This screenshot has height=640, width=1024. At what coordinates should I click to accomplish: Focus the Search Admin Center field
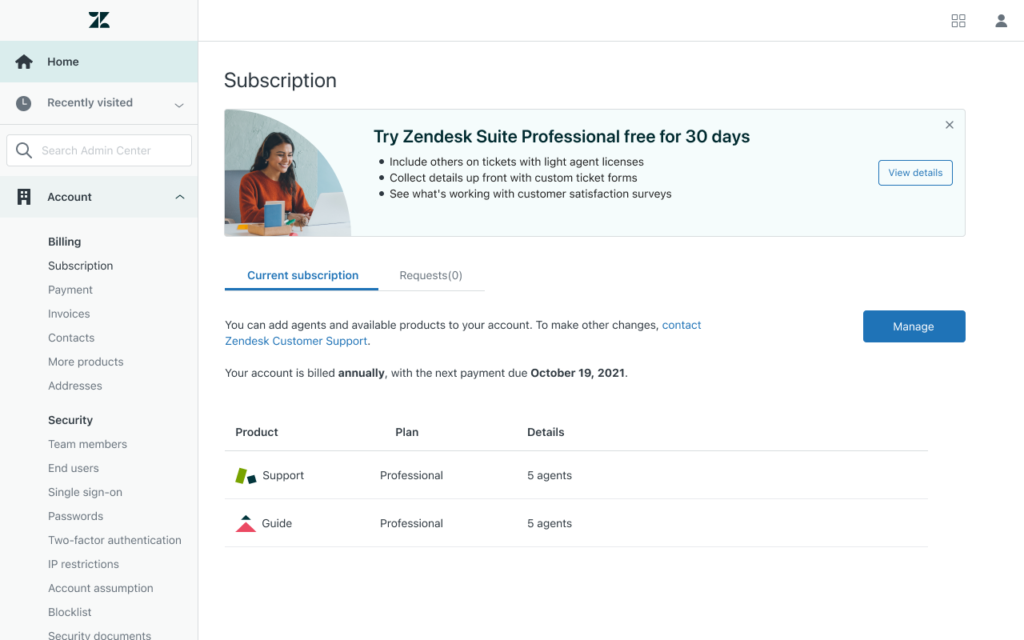pos(110,151)
